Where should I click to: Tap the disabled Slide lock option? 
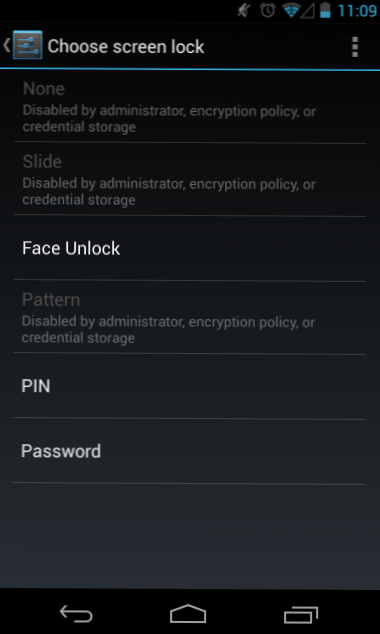point(190,180)
